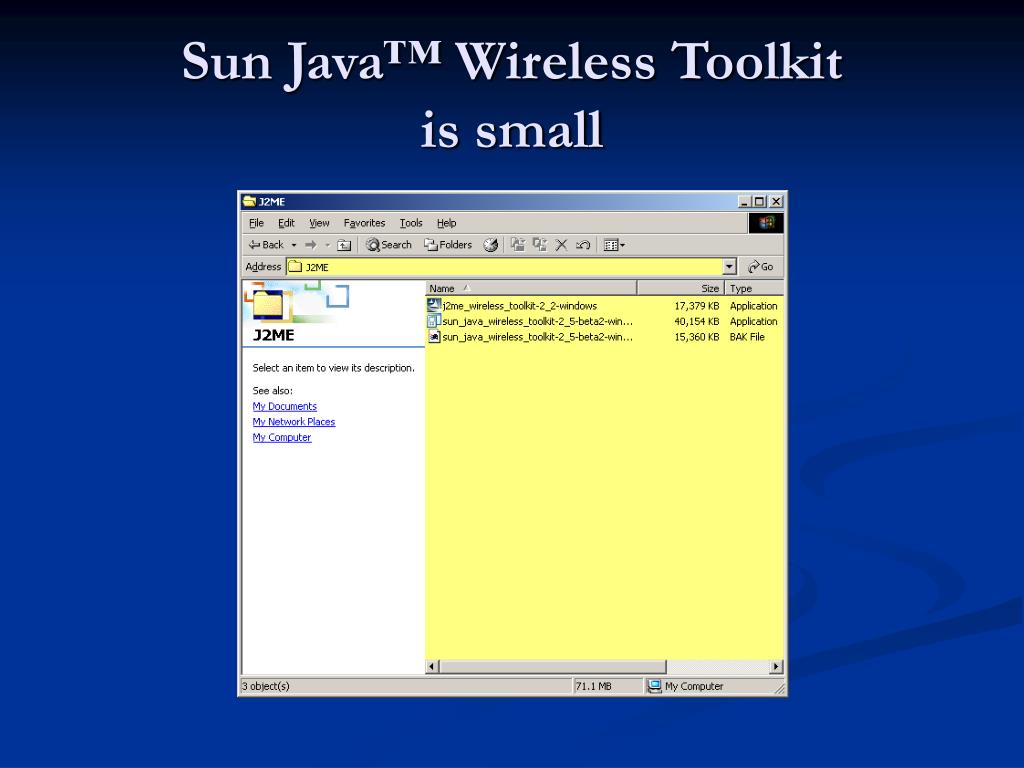The height and width of the screenshot is (768, 1024).
Task: Open the File menu
Action: (x=256, y=223)
